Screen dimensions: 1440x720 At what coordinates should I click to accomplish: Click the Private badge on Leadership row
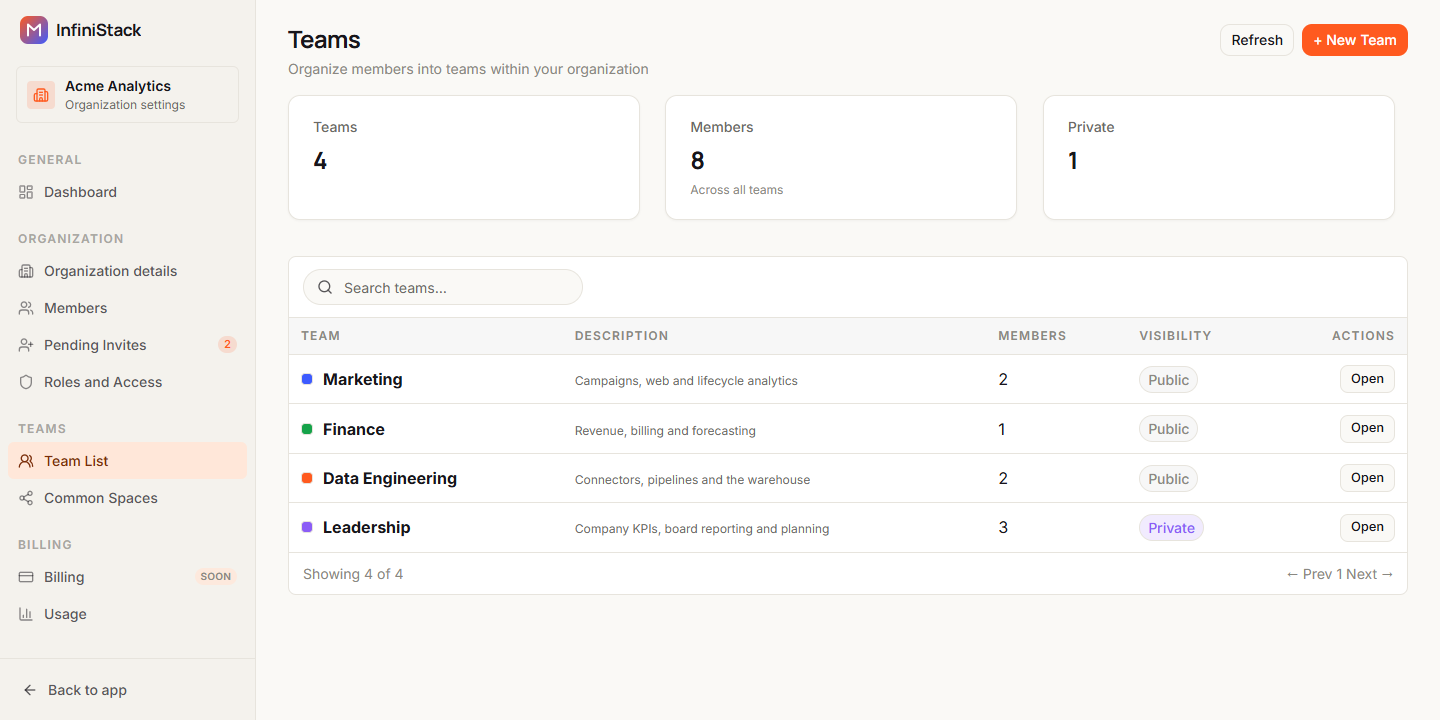1171,528
